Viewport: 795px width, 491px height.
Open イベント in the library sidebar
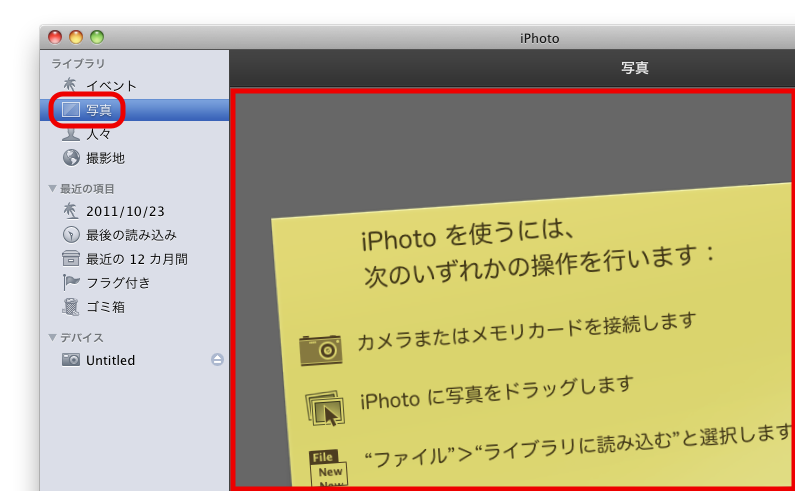point(110,86)
